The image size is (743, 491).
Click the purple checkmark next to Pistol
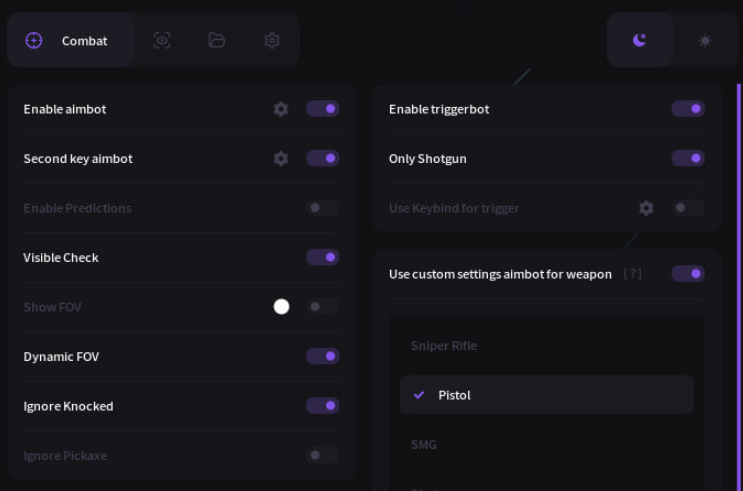[419, 395]
